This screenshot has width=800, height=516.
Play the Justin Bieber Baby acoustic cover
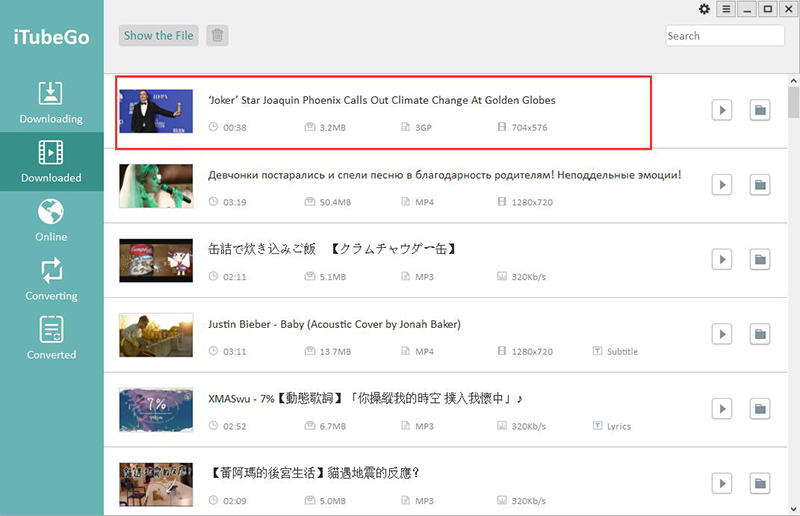(x=722, y=334)
